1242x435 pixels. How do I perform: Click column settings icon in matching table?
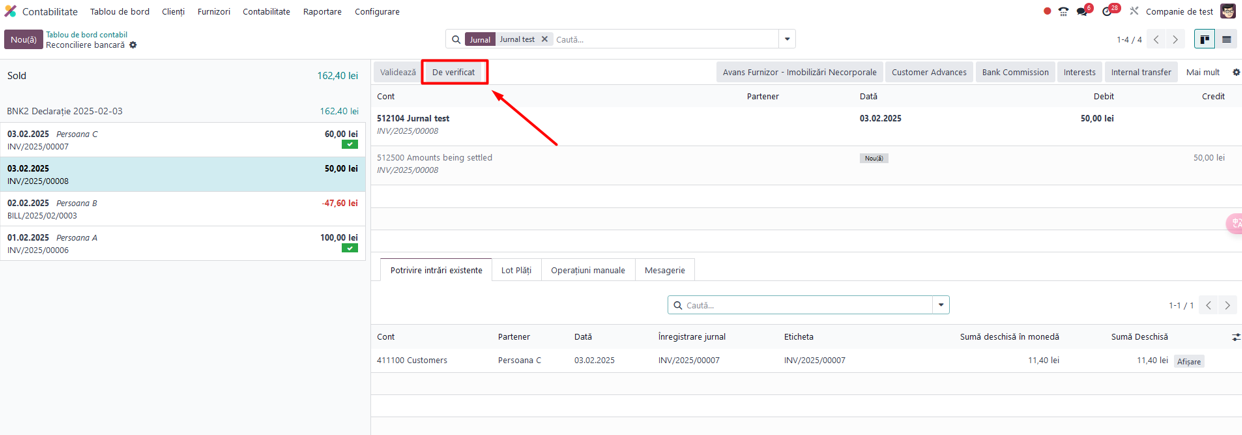[1236, 337]
